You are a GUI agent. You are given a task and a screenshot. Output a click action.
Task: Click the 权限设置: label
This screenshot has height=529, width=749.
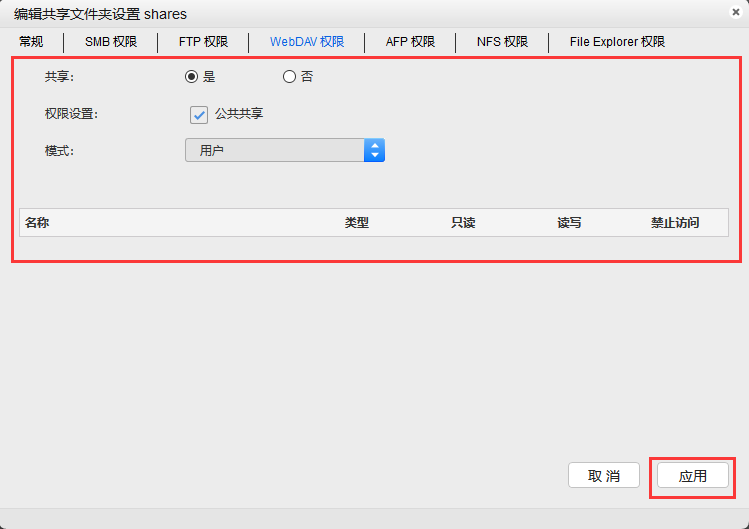71,114
